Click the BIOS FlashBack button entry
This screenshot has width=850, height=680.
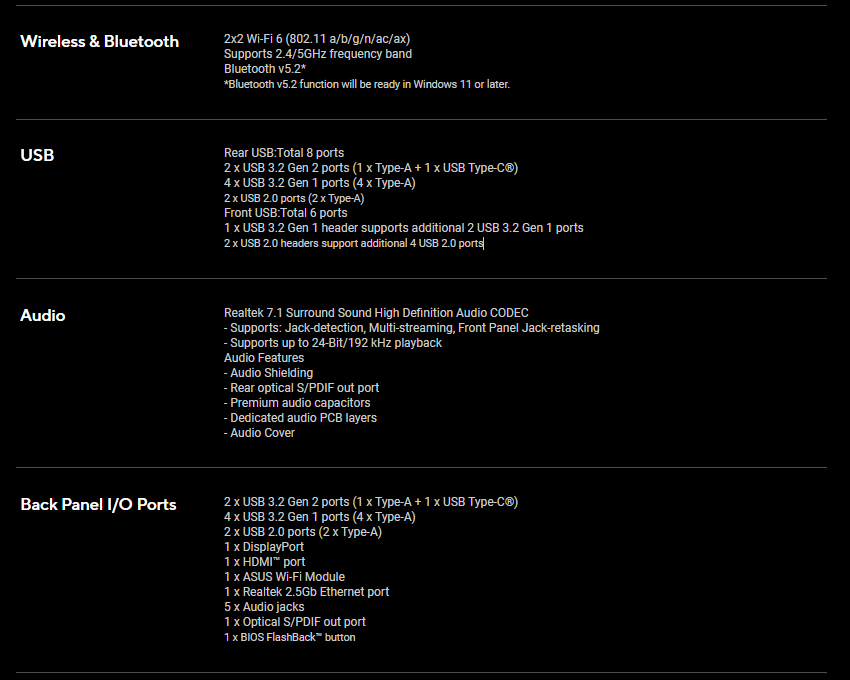coord(289,638)
